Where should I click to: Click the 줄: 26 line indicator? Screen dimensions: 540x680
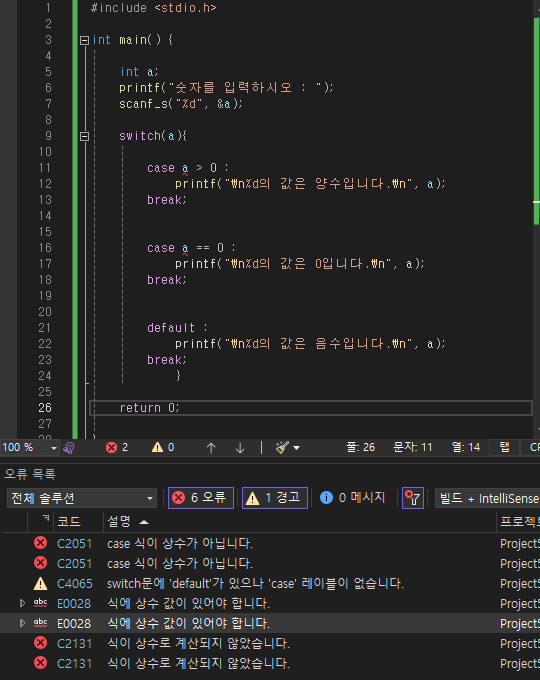[x=360, y=447]
